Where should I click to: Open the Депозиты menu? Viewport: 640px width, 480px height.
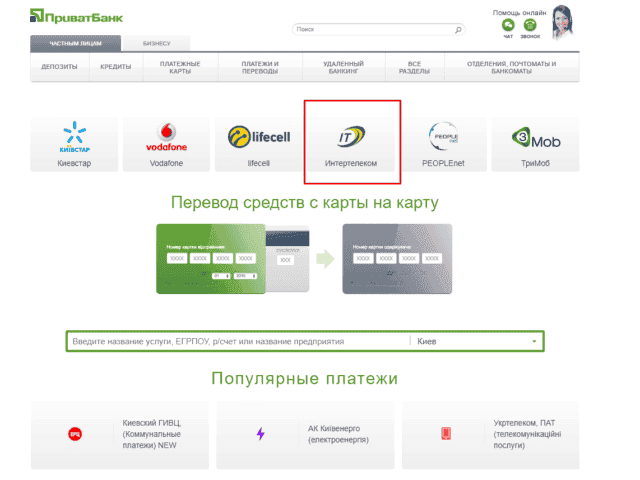pos(60,67)
